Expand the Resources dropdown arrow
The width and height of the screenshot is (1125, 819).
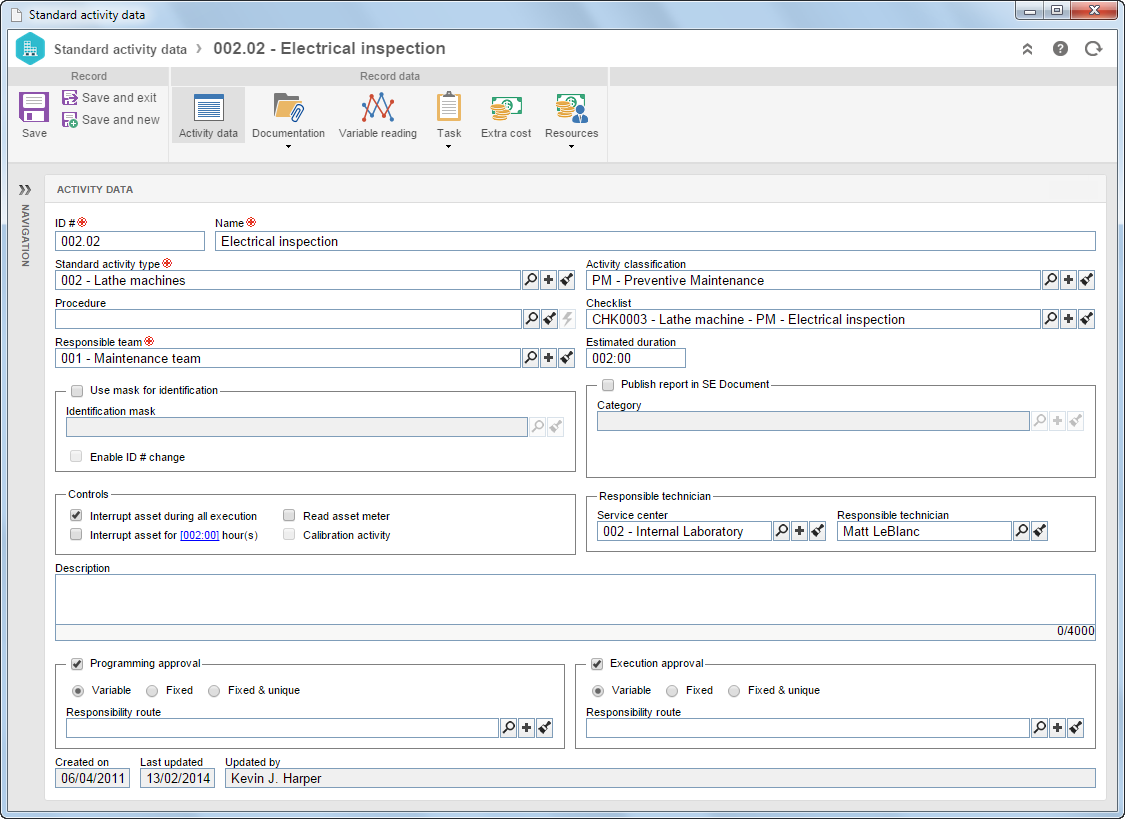click(x=572, y=147)
